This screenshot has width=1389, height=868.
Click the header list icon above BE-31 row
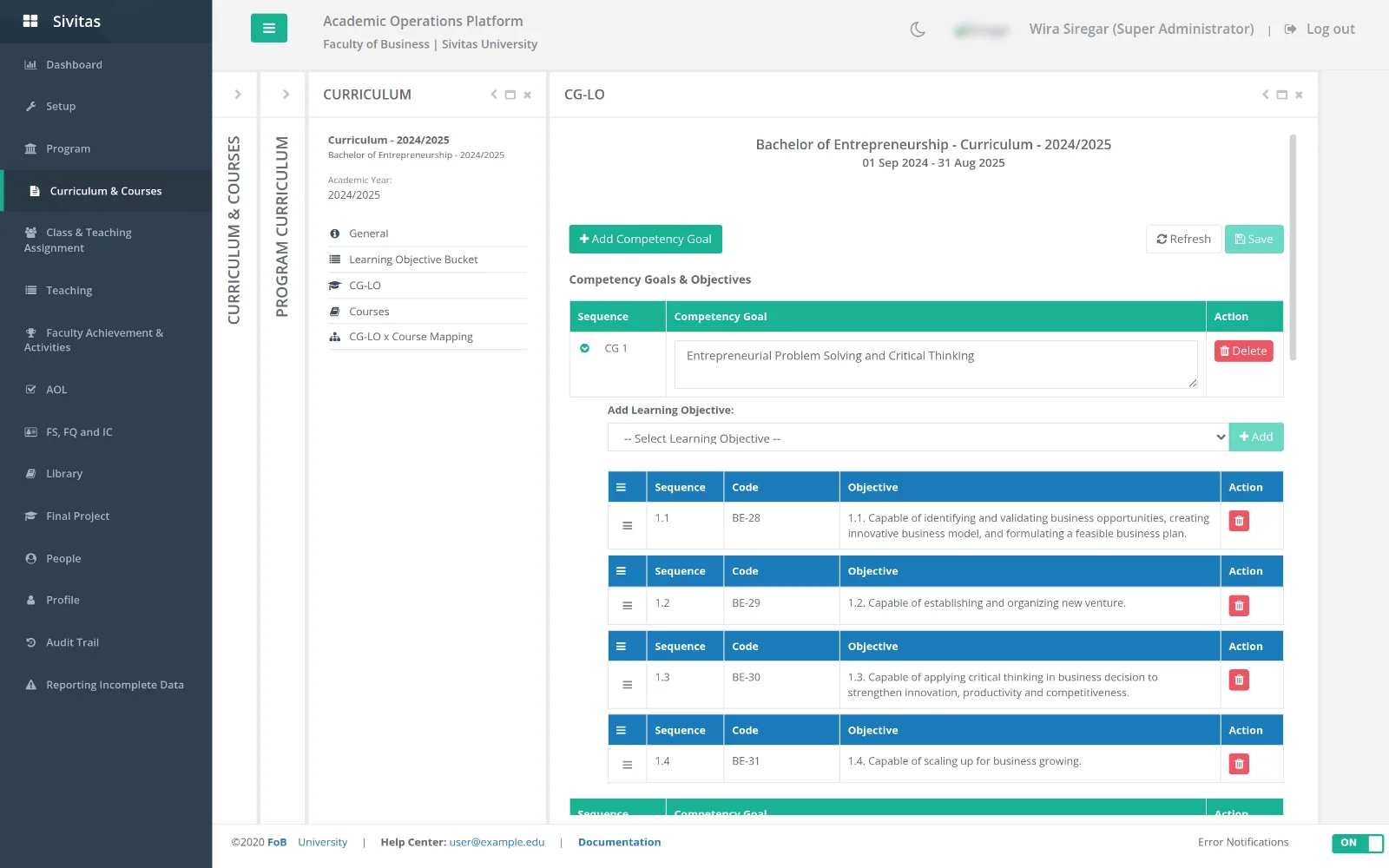coord(621,730)
